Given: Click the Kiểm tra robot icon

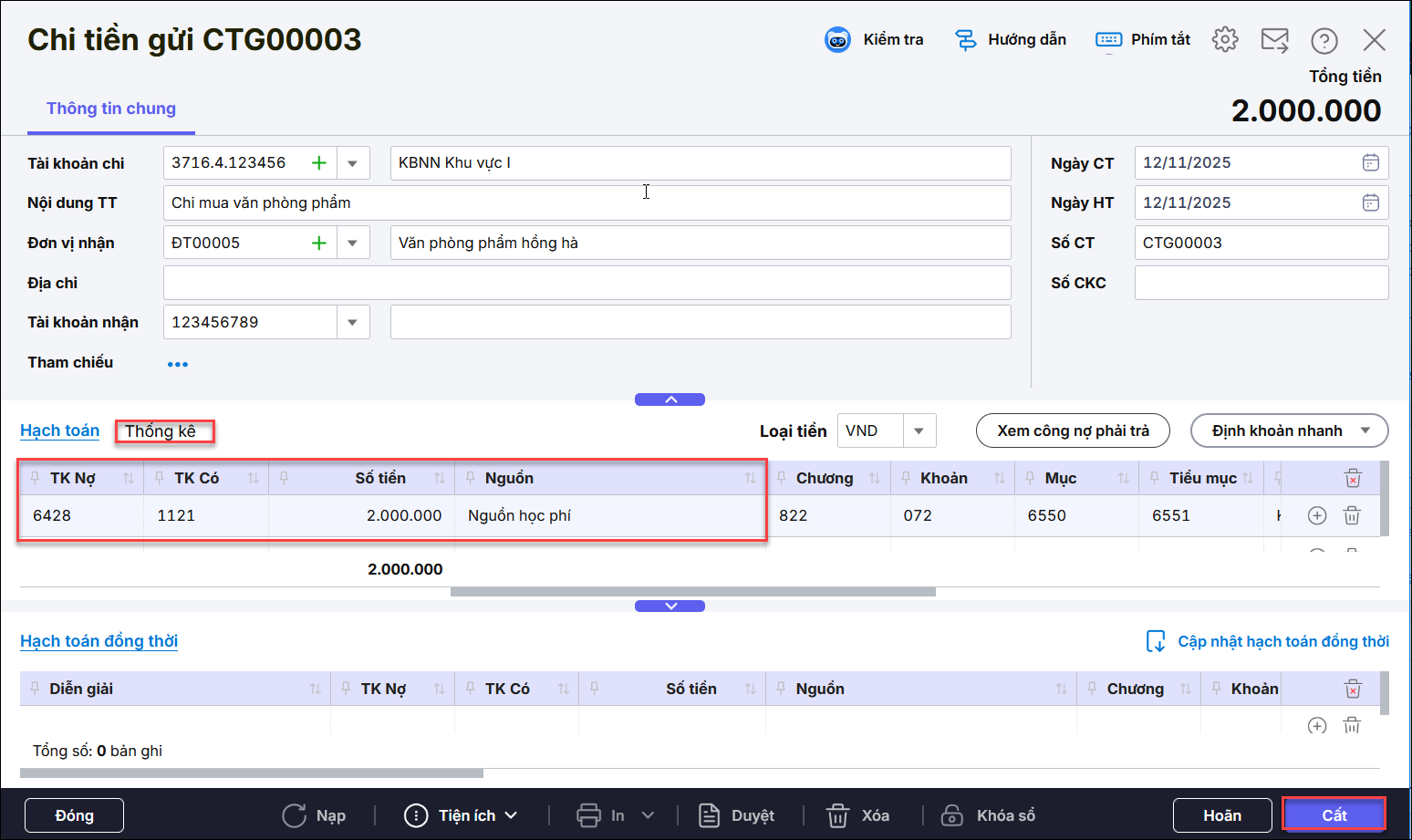Looking at the screenshot, I should click(x=837, y=39).
